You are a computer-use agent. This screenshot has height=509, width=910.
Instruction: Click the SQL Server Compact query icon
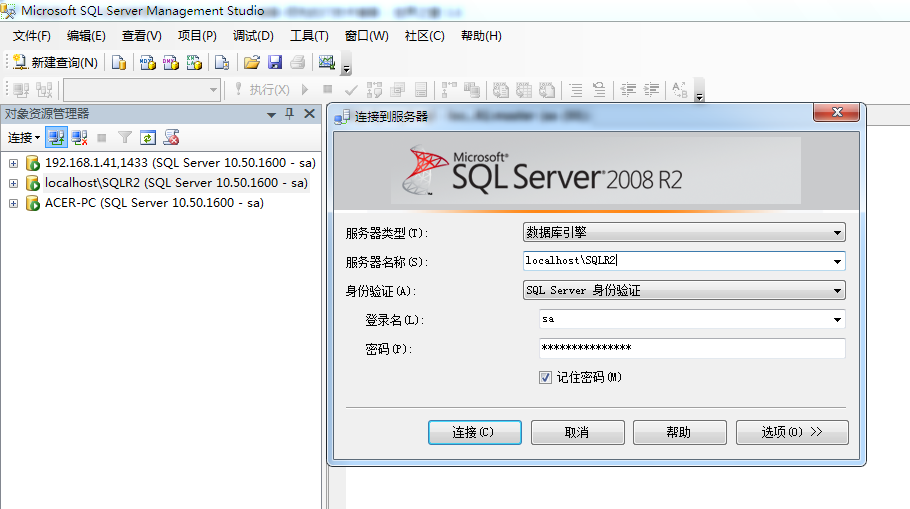tap(222, 62)
